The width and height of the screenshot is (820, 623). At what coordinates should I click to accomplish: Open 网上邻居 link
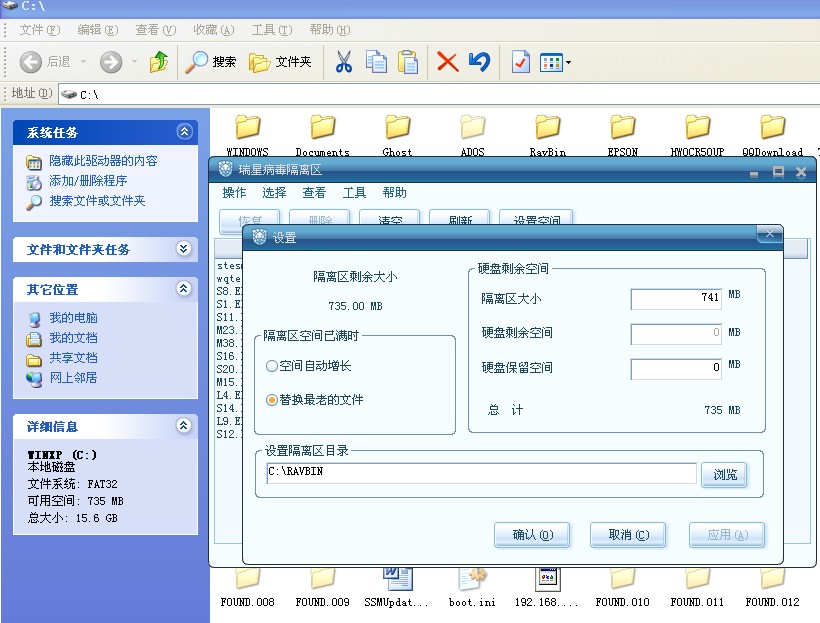click(x=73, y=378)
